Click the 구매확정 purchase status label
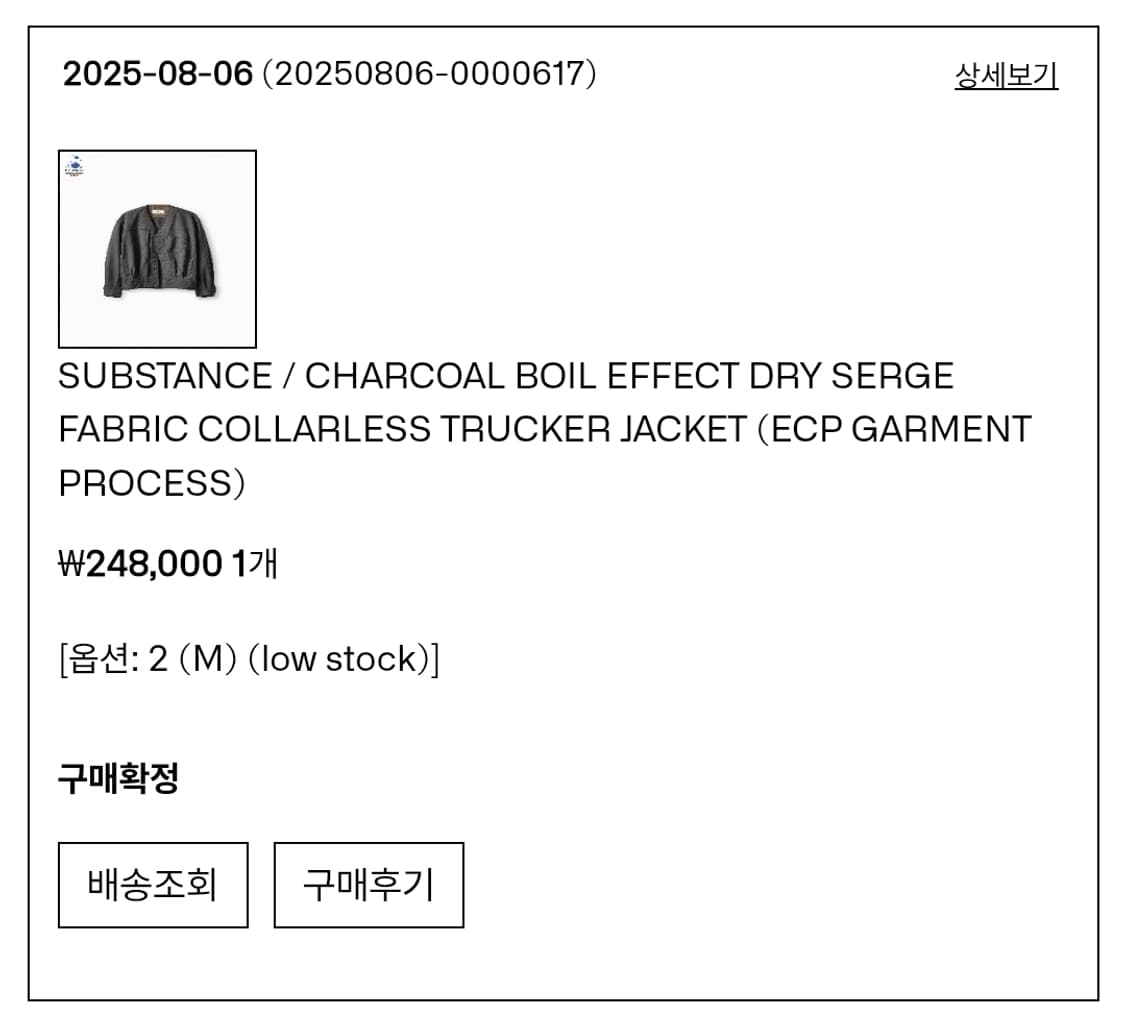The width and height of the screenshot is (1125, 1024). tap(118, 778)
